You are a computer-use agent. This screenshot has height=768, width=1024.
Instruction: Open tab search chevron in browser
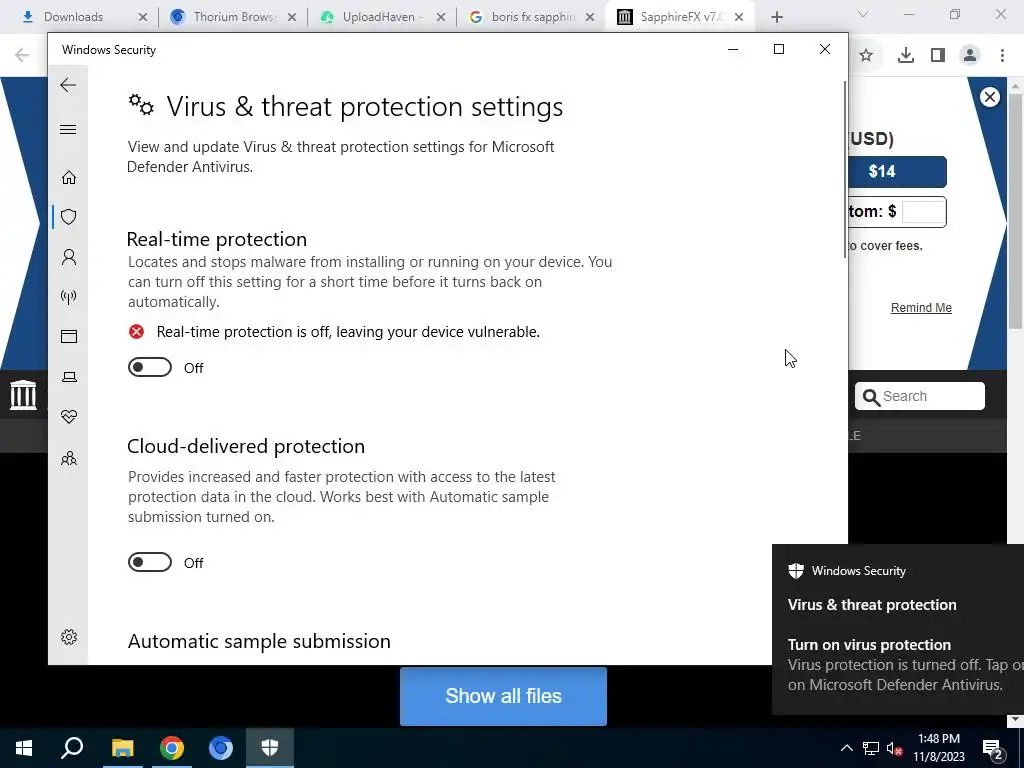point(863,14)
